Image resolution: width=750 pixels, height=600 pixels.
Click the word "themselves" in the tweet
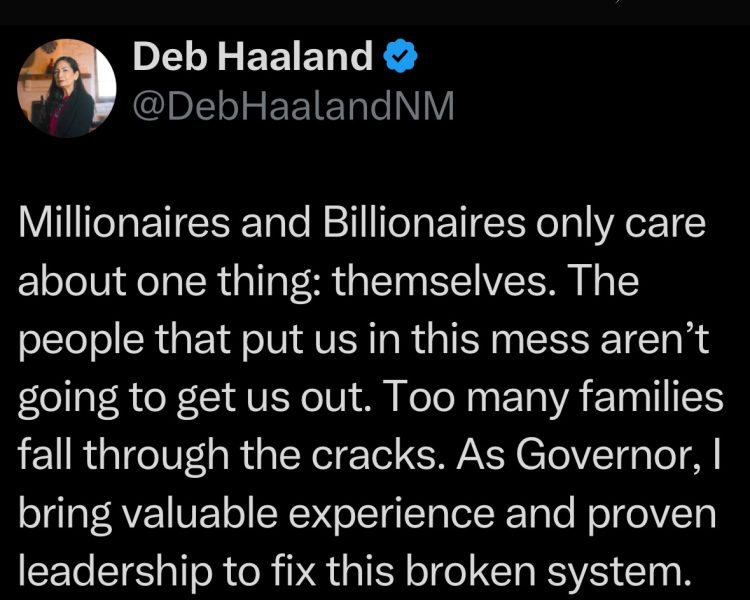click(450, 285)
